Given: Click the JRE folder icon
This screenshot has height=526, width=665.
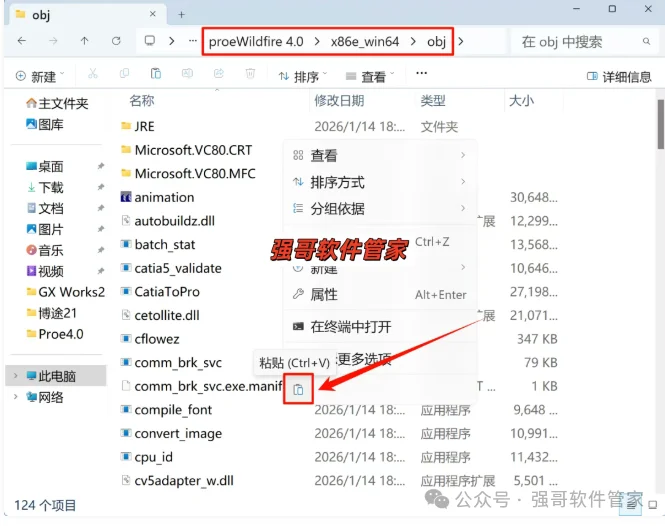Looking at the screenshot, I should [x=126, y=126].
